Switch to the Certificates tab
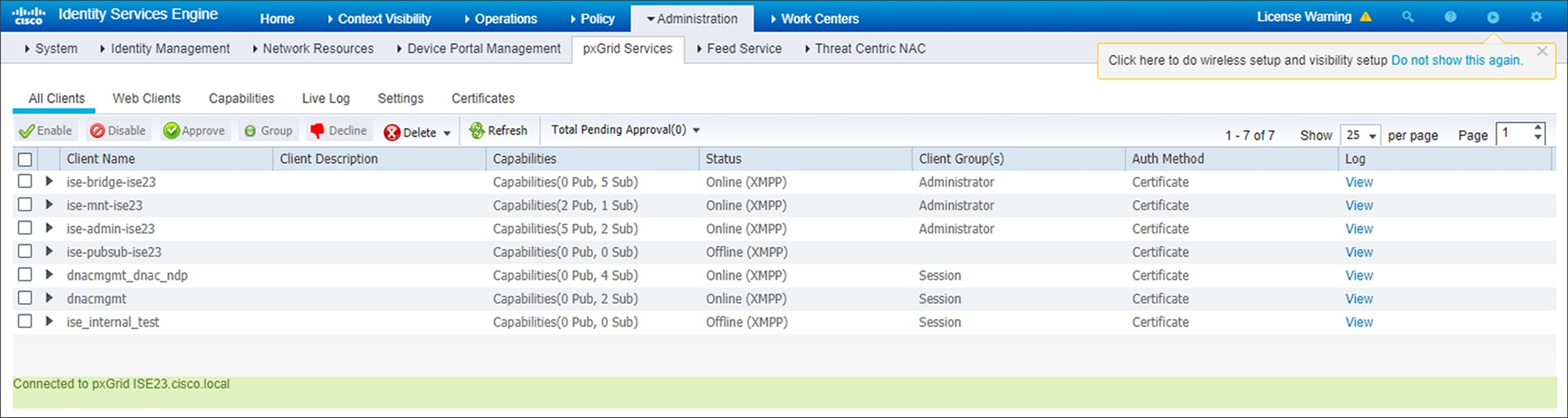Screen dimensions: 1568x418 pos(483,98)
